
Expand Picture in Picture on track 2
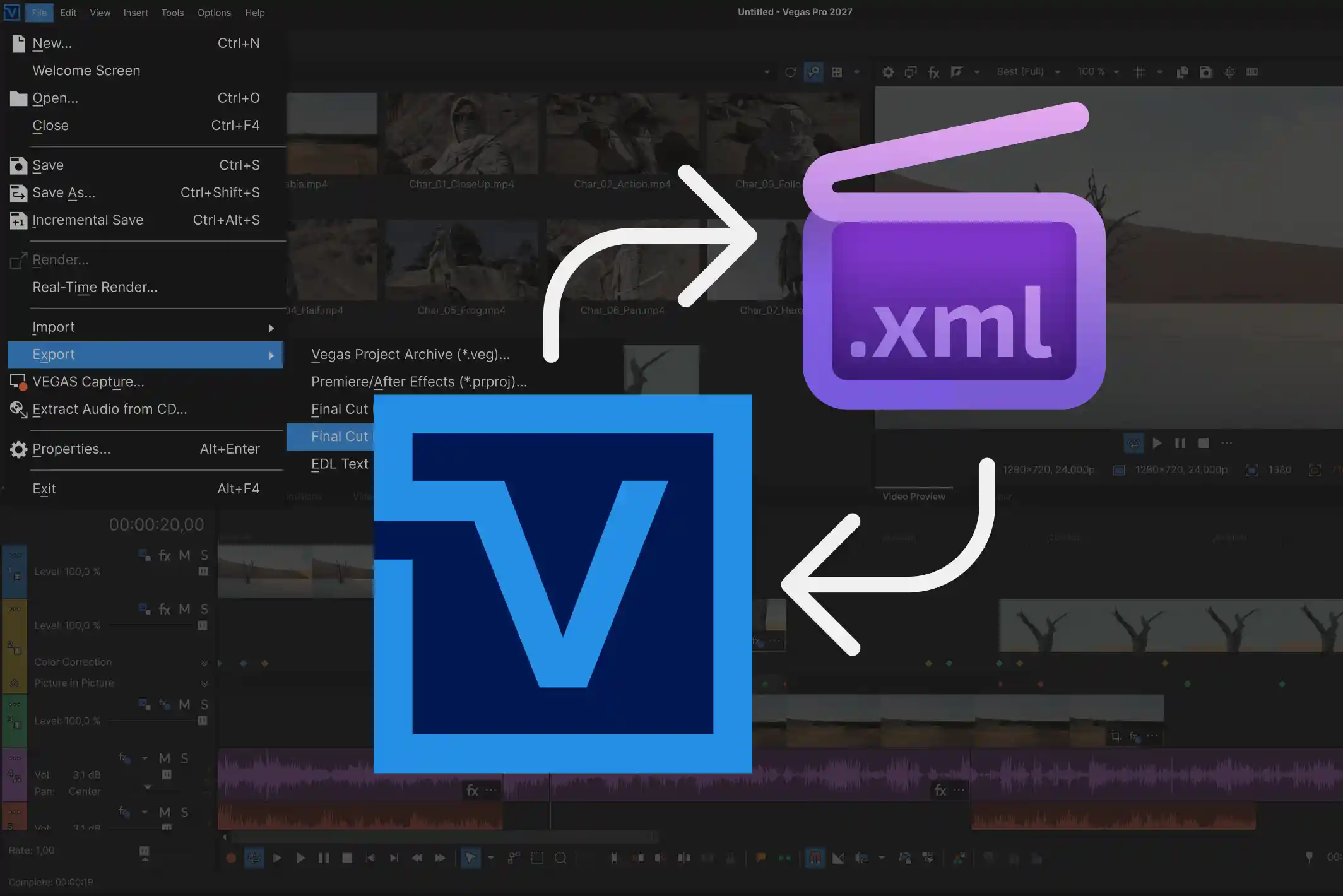(204, 683)
